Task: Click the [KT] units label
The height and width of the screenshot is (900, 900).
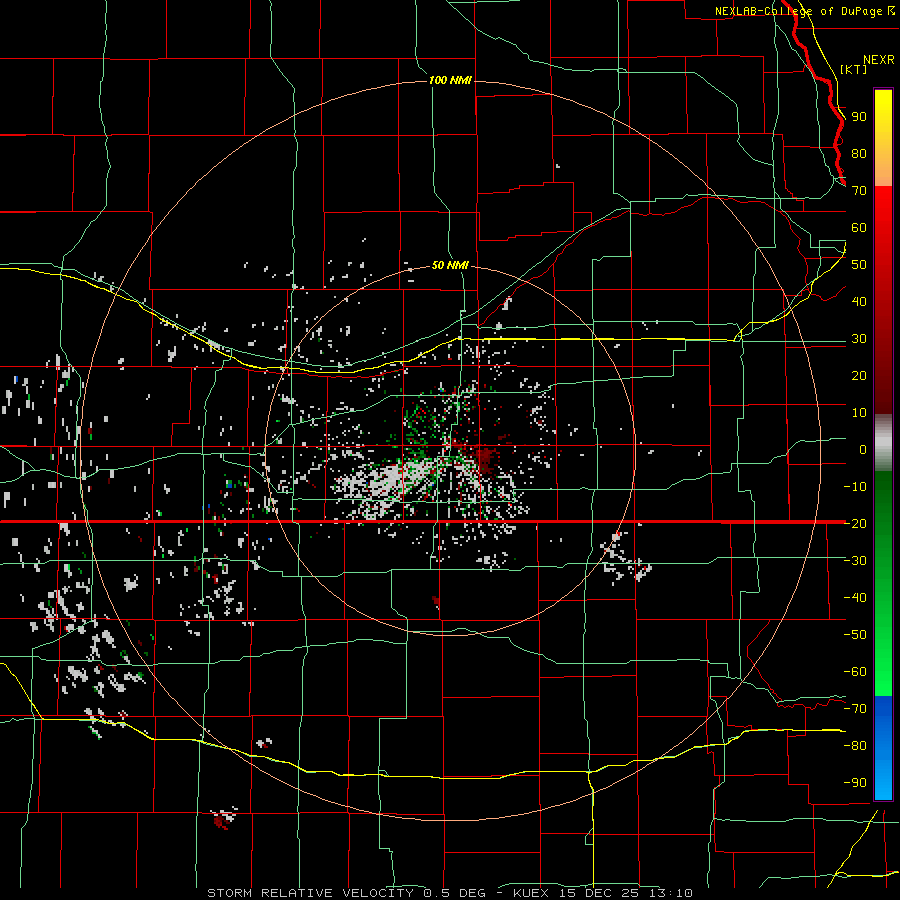Action: 854,69
